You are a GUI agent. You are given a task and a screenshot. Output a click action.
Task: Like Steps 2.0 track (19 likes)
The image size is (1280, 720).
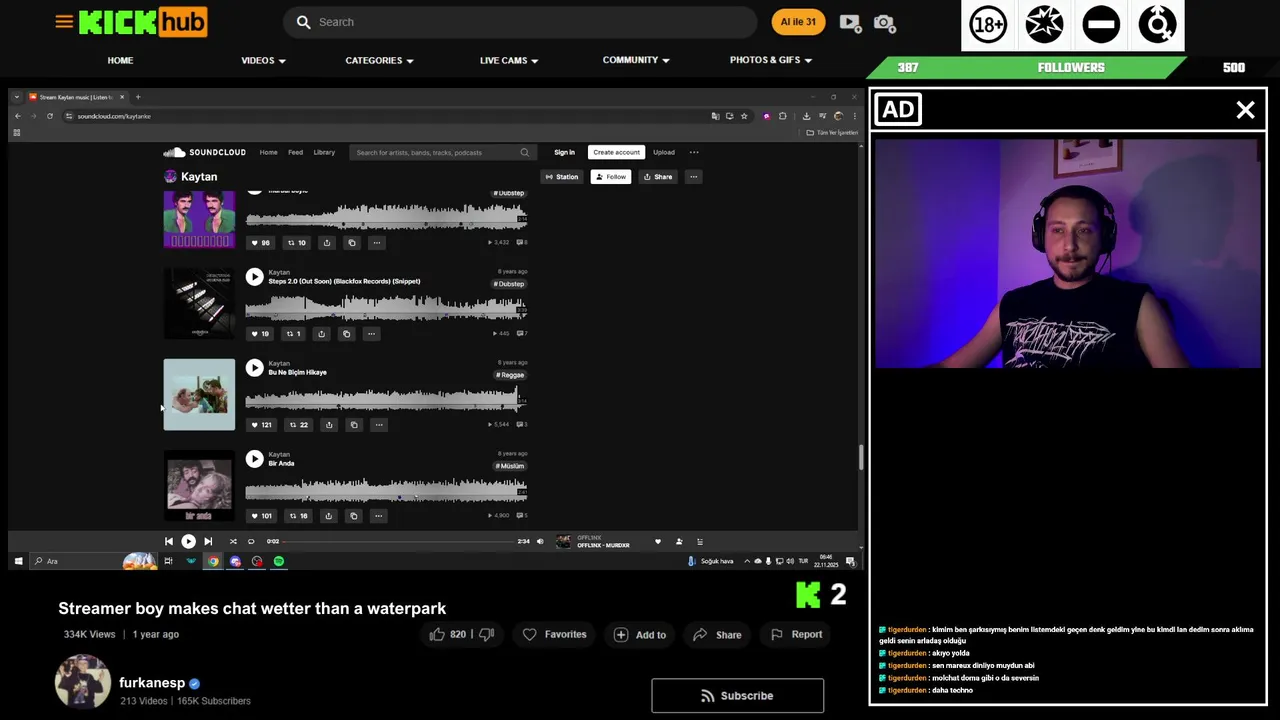click(x=259, y=334)
